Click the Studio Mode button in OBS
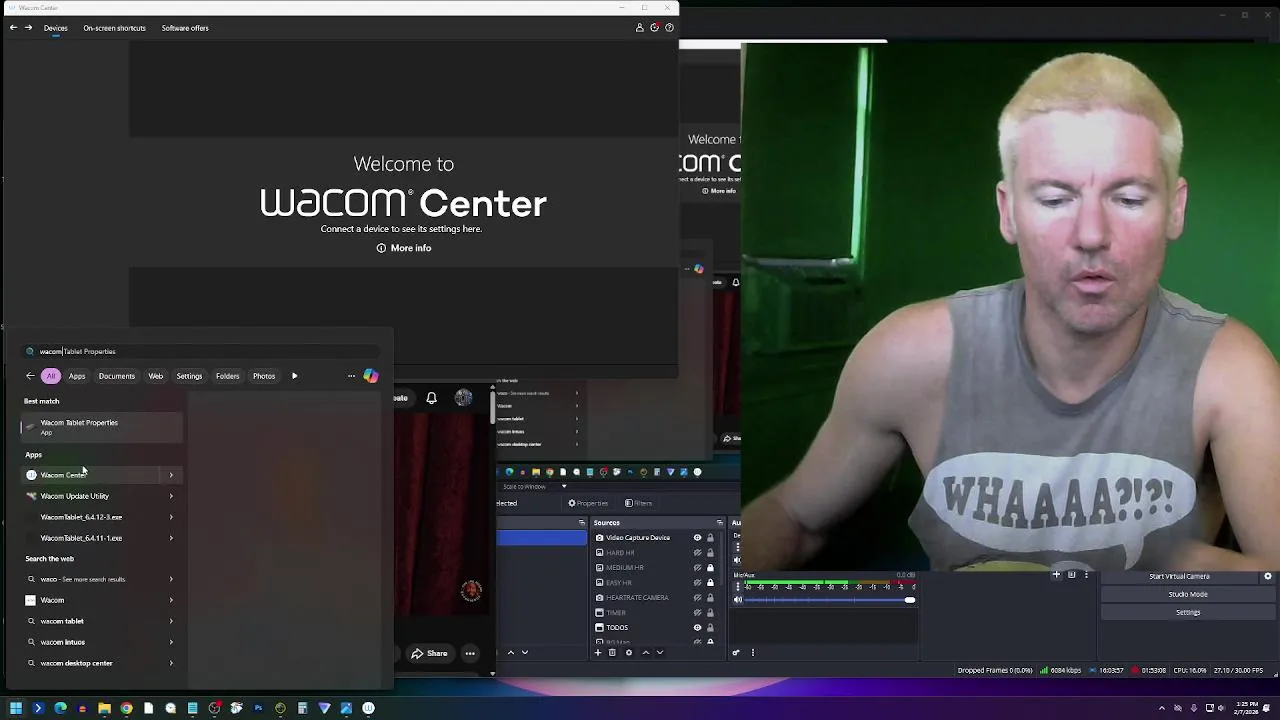The width and height of the screenshot is (1280, 720). tap(1188, 594)
